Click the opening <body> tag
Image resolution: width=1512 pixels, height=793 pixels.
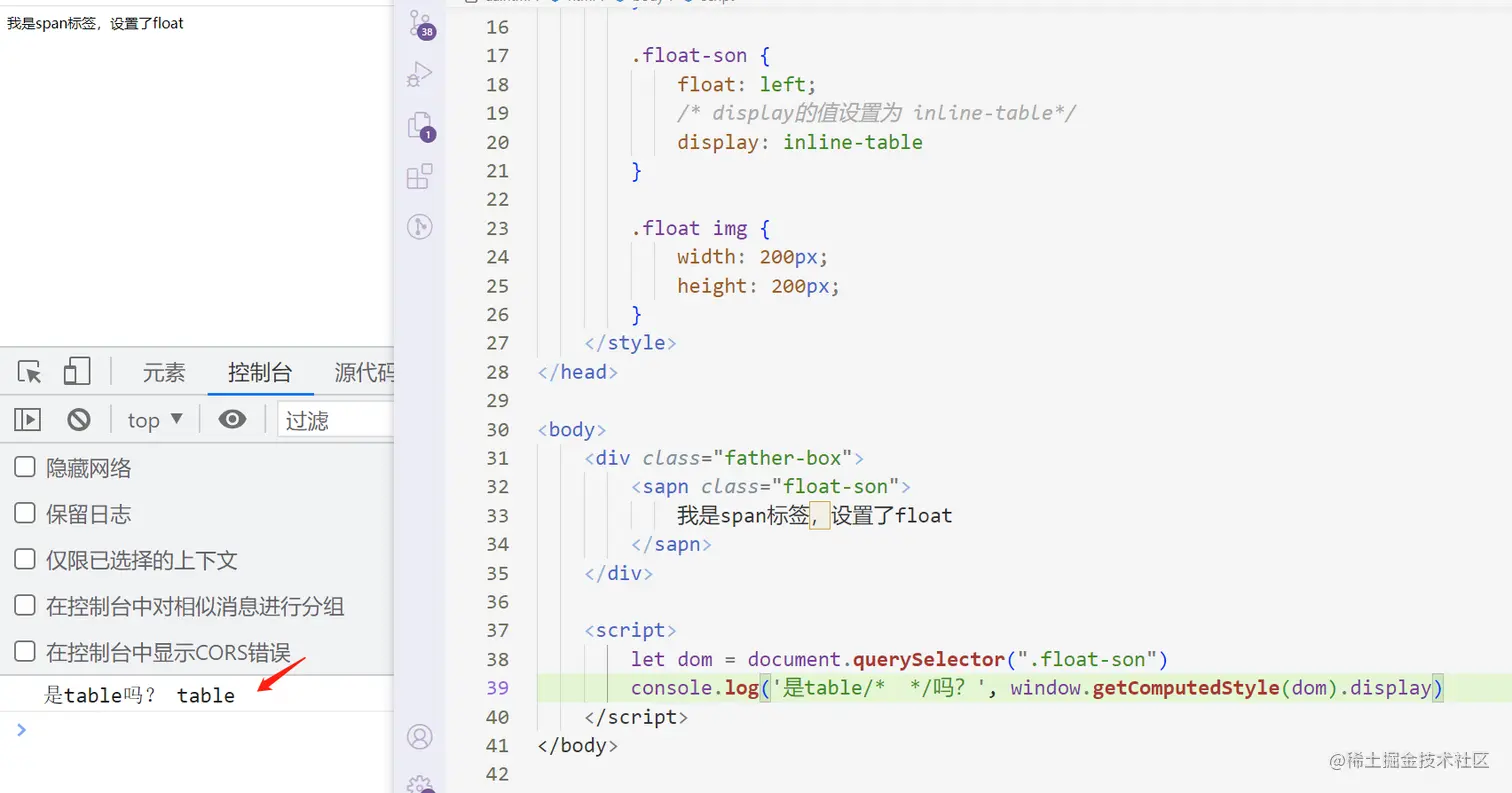pos(572,430)
